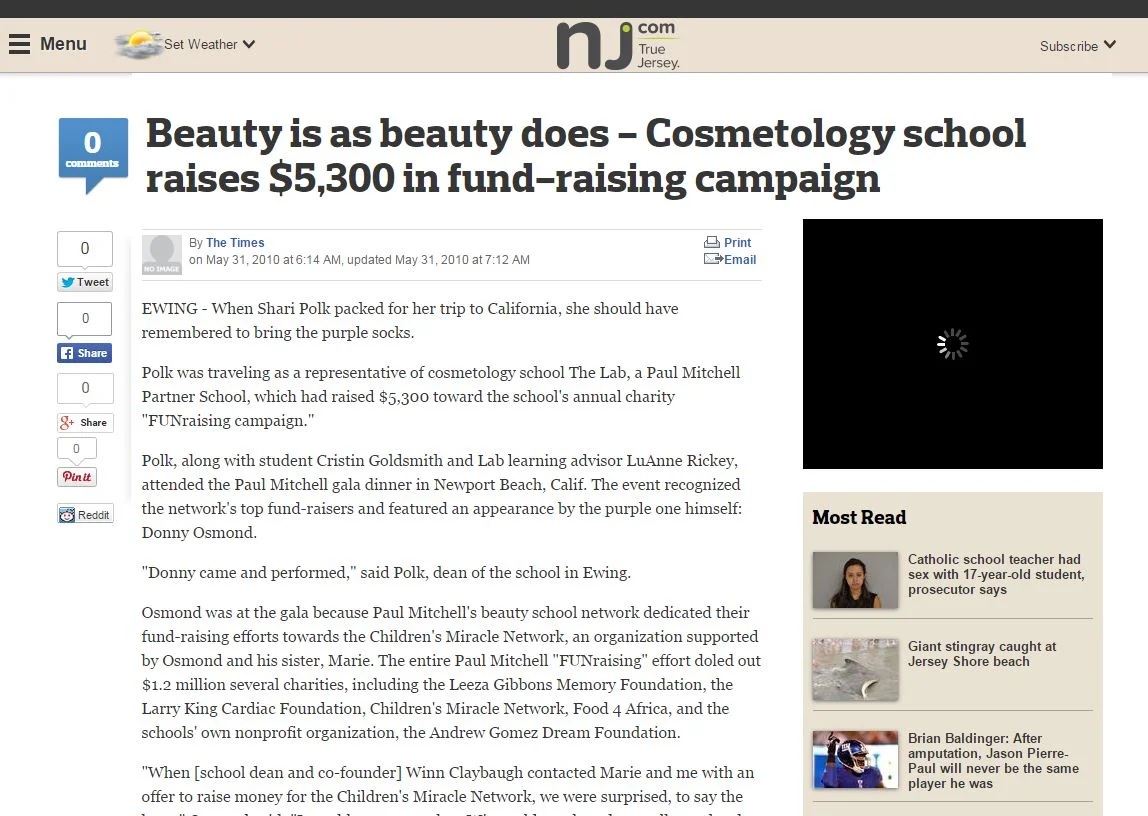Click paragraph starting 'Donny came and performed'
Screen dimensions: 1148x816
point(386,572)
